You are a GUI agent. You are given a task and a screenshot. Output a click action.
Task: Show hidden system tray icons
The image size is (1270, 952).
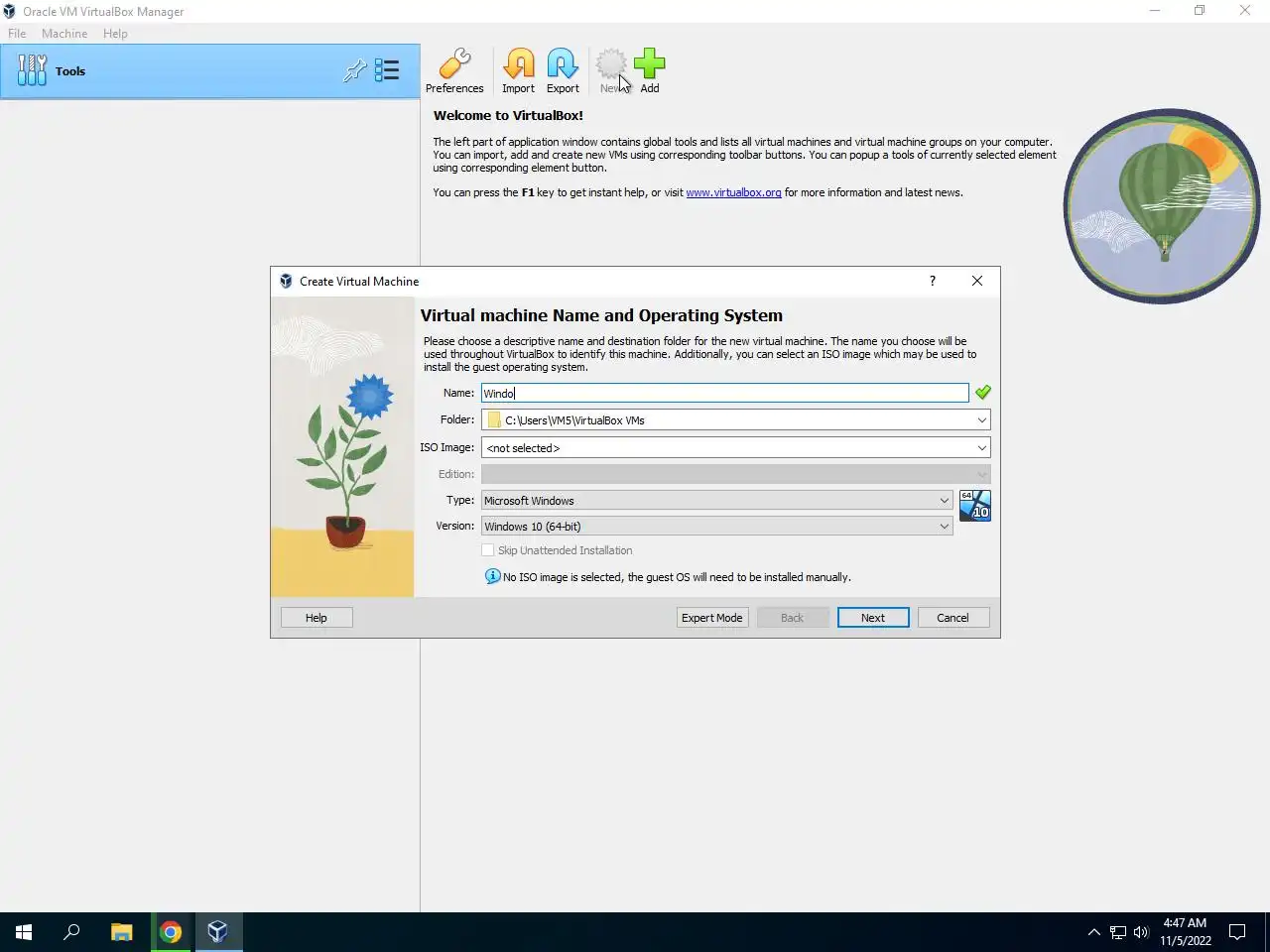(1093, 932)
